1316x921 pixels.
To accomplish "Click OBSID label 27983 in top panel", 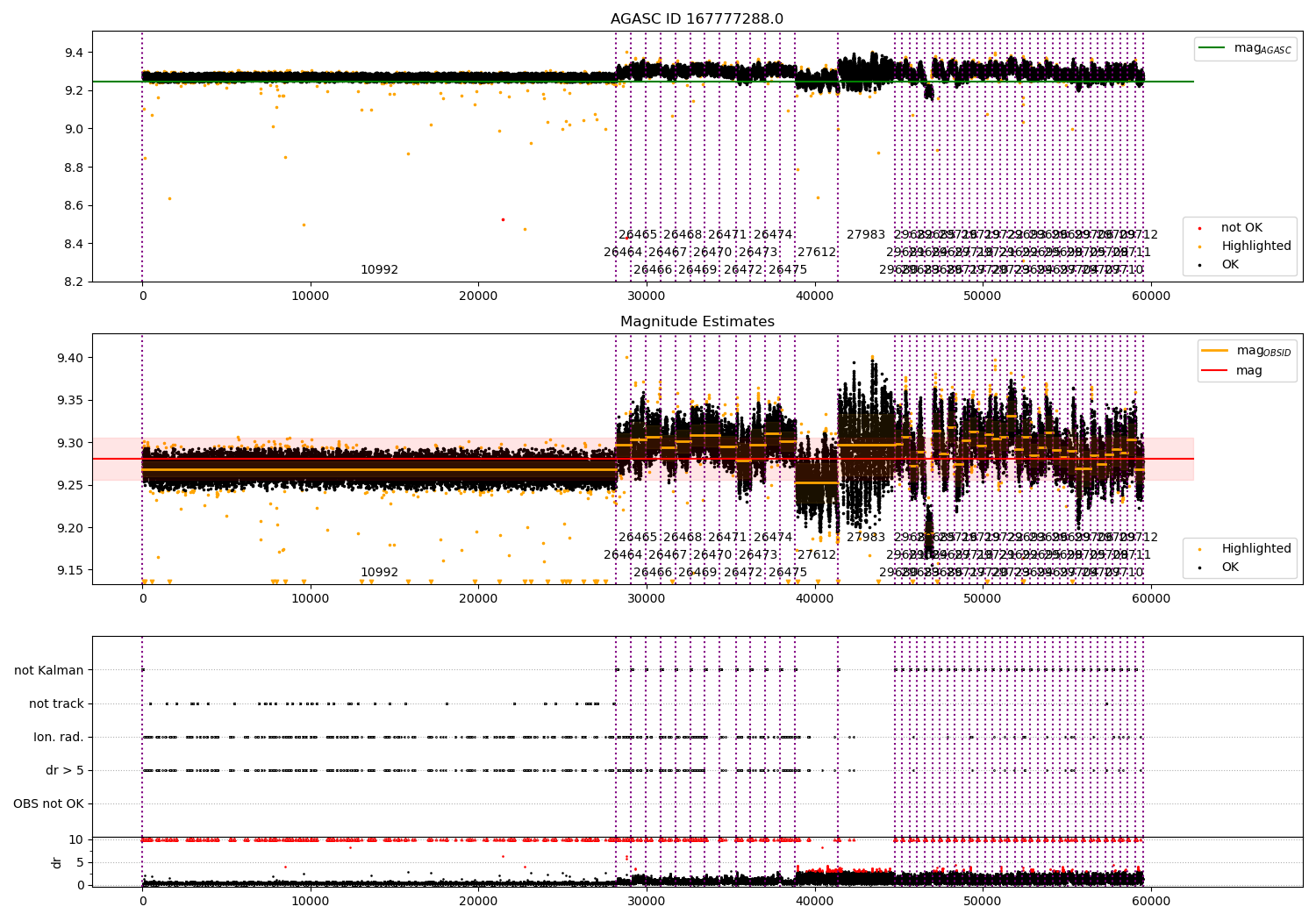I will point(866,235).
